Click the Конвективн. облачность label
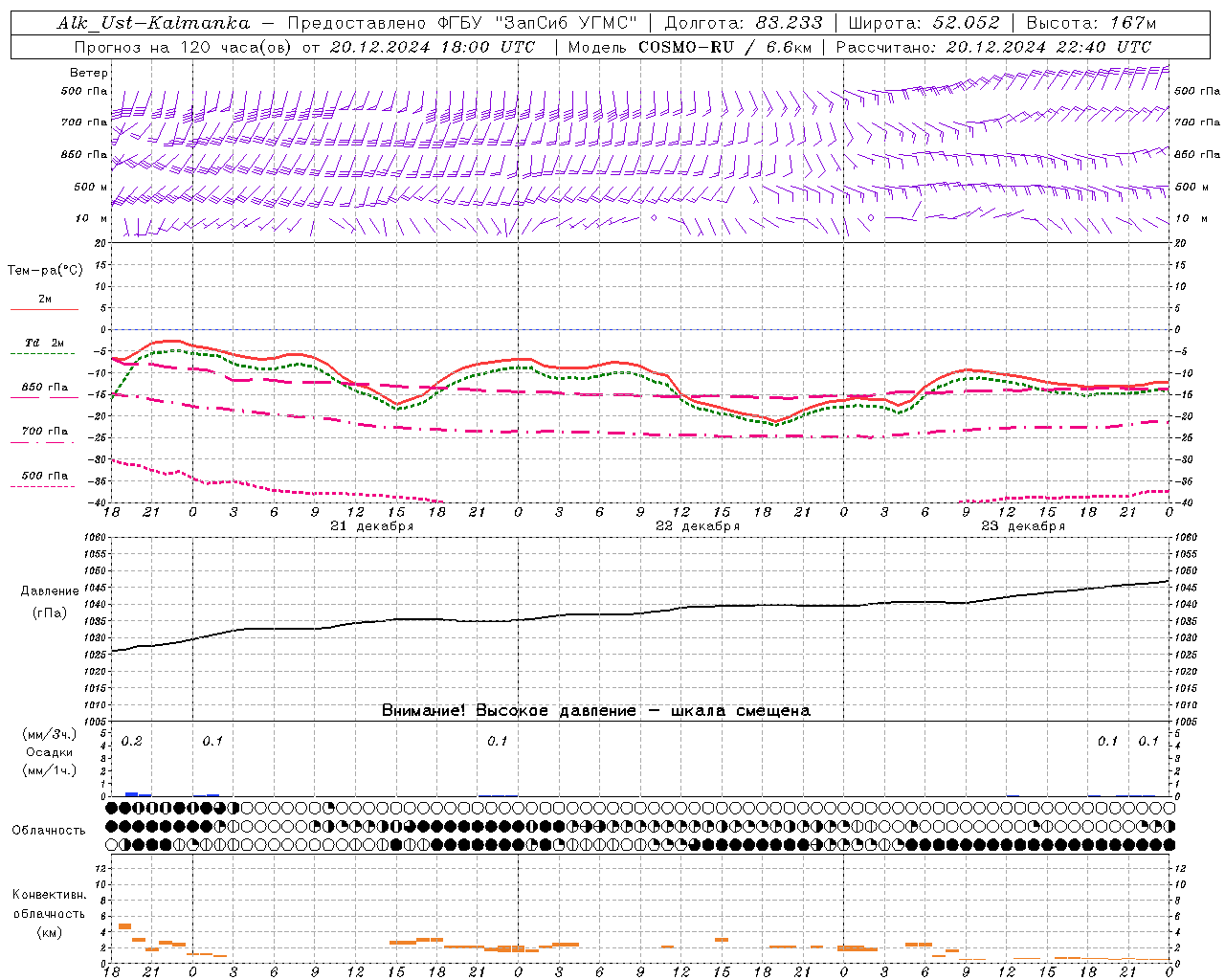1225x980 pixels. click(49, 904)
